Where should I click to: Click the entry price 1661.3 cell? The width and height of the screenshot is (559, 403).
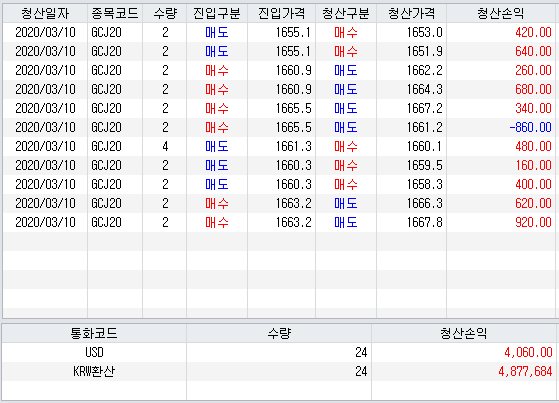pyautogui.click(x=282, y=146)
